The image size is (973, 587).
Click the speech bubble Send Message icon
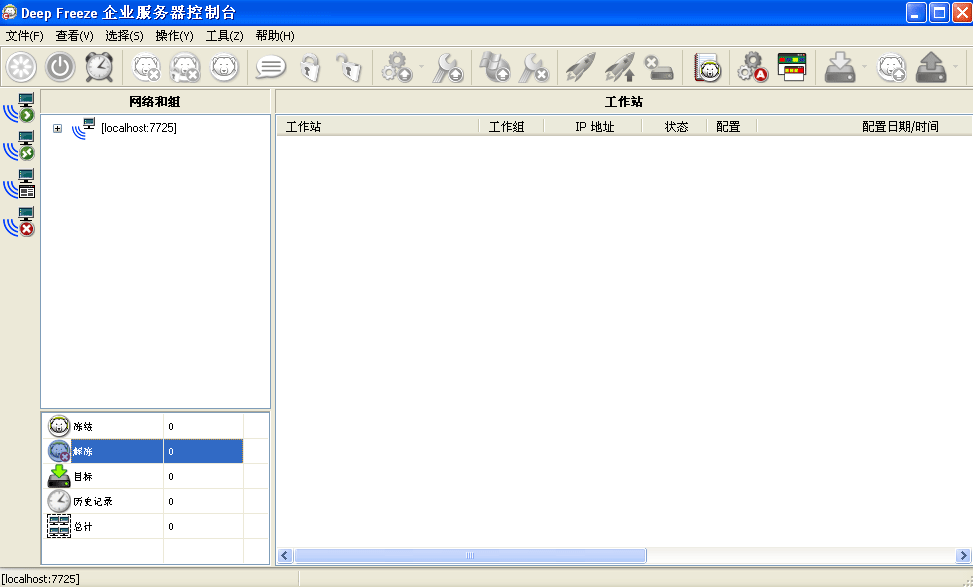coord(270,67)
